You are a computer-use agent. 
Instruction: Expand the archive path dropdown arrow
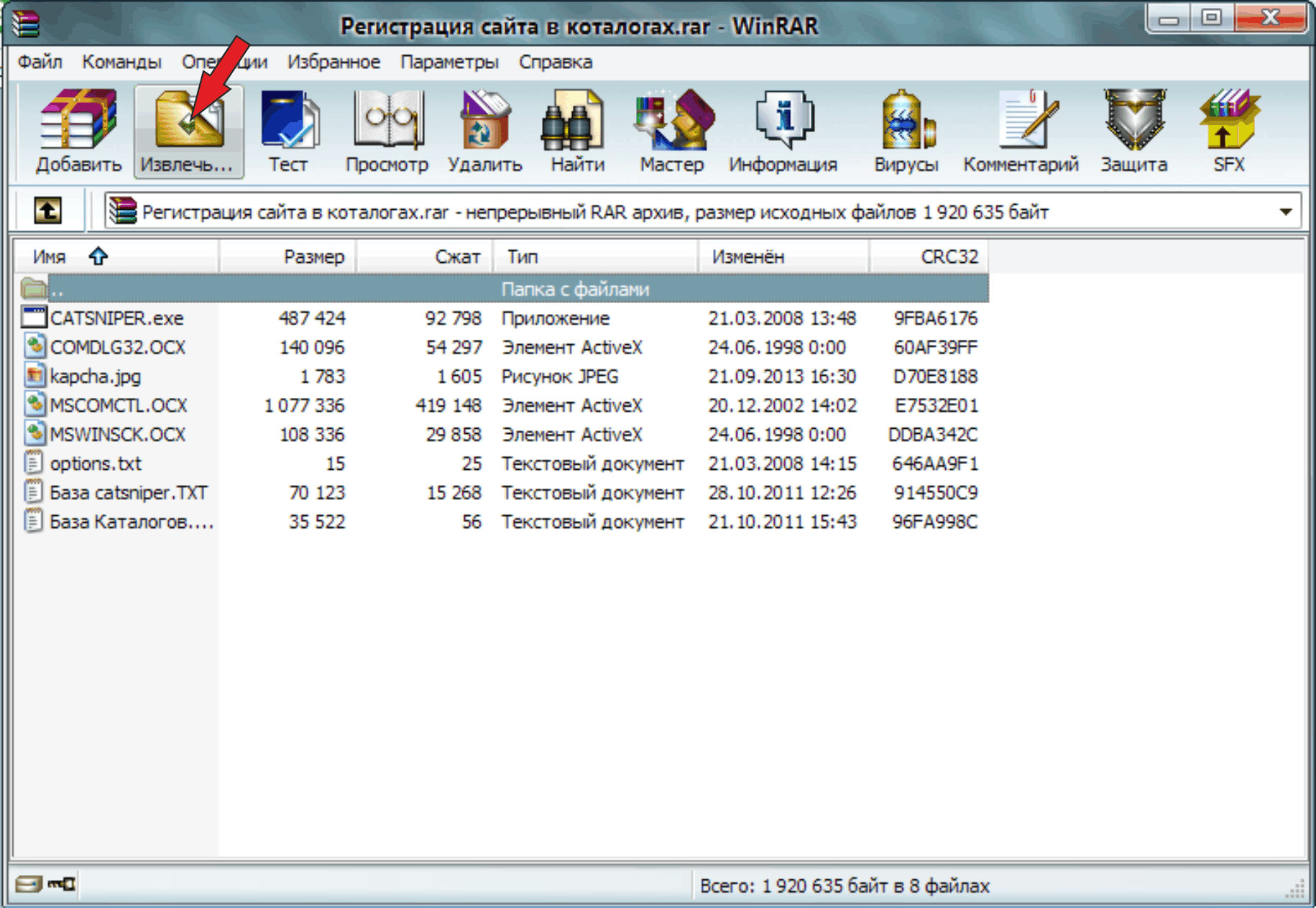point(1286,212)
